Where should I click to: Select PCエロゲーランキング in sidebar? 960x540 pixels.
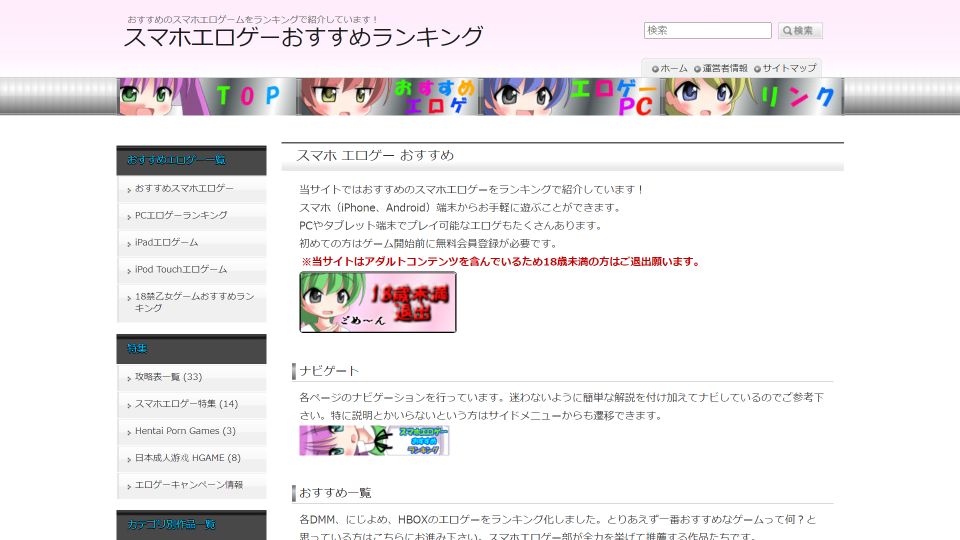tap(181, 215)
